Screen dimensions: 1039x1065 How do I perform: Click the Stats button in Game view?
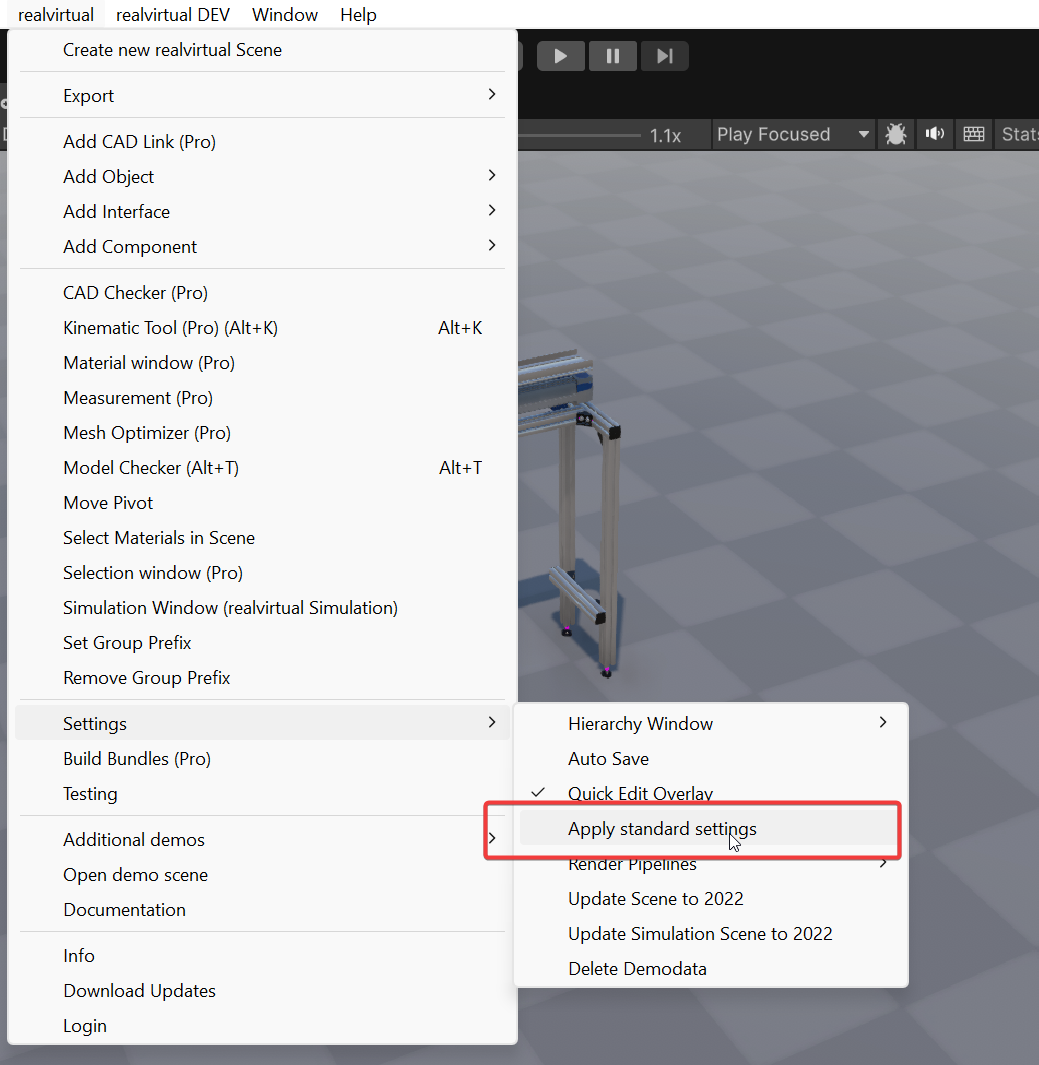1019,134
